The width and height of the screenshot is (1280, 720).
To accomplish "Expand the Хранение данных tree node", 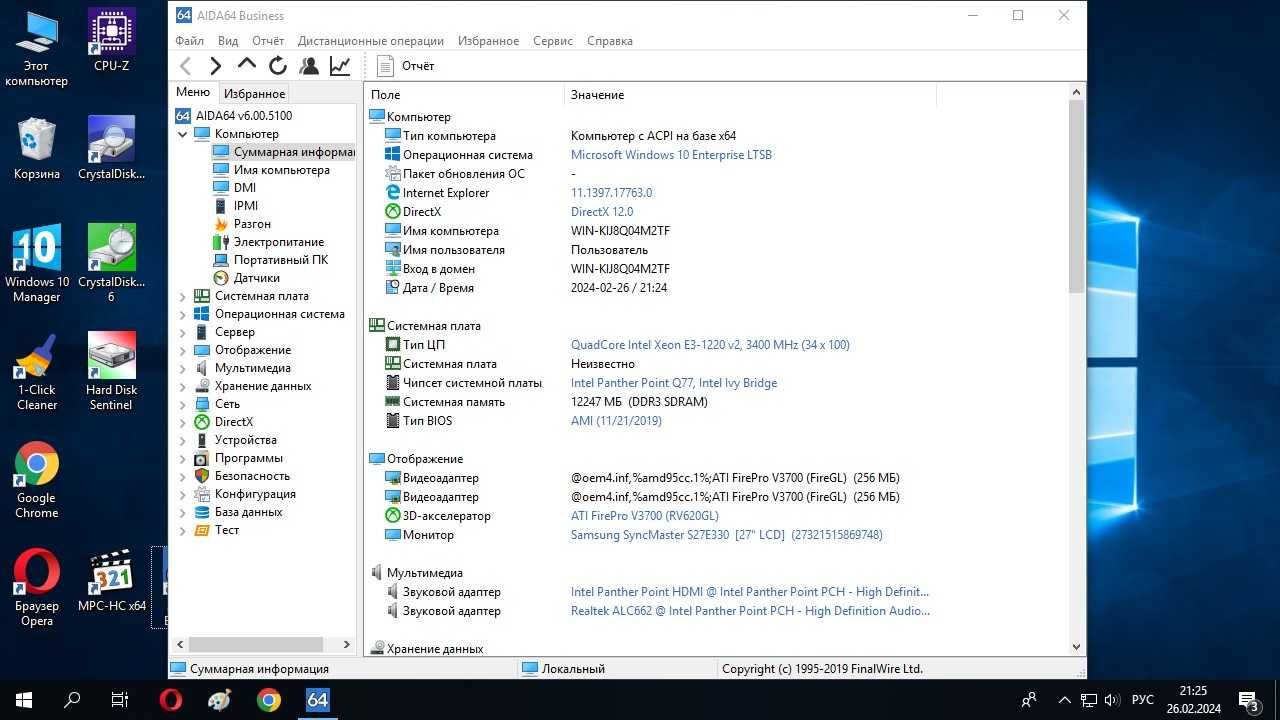I will [183, 386].
